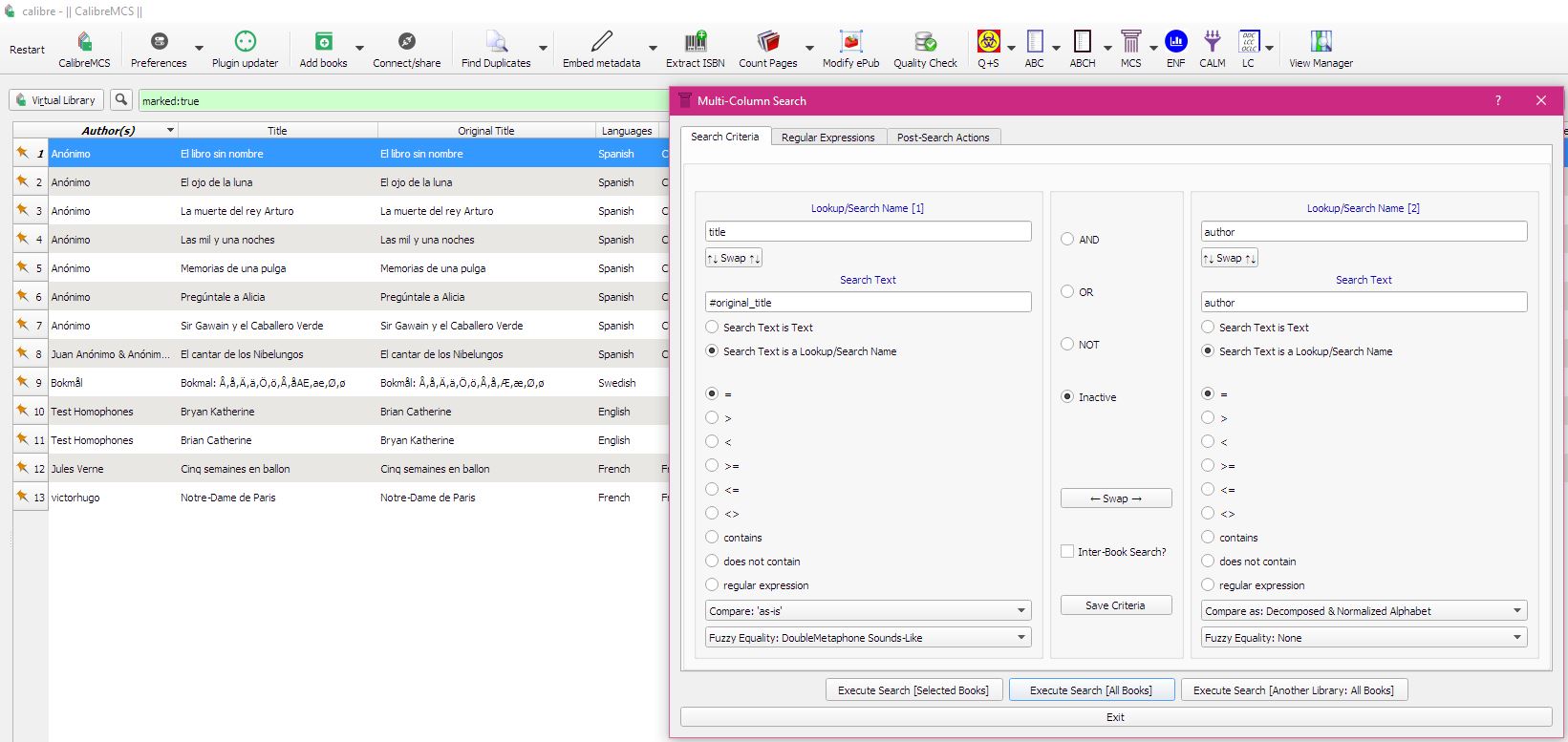Viewport: 1568px width, 742px height.
Task: Open the Add books toolbar icon
Action: [323, 43]
